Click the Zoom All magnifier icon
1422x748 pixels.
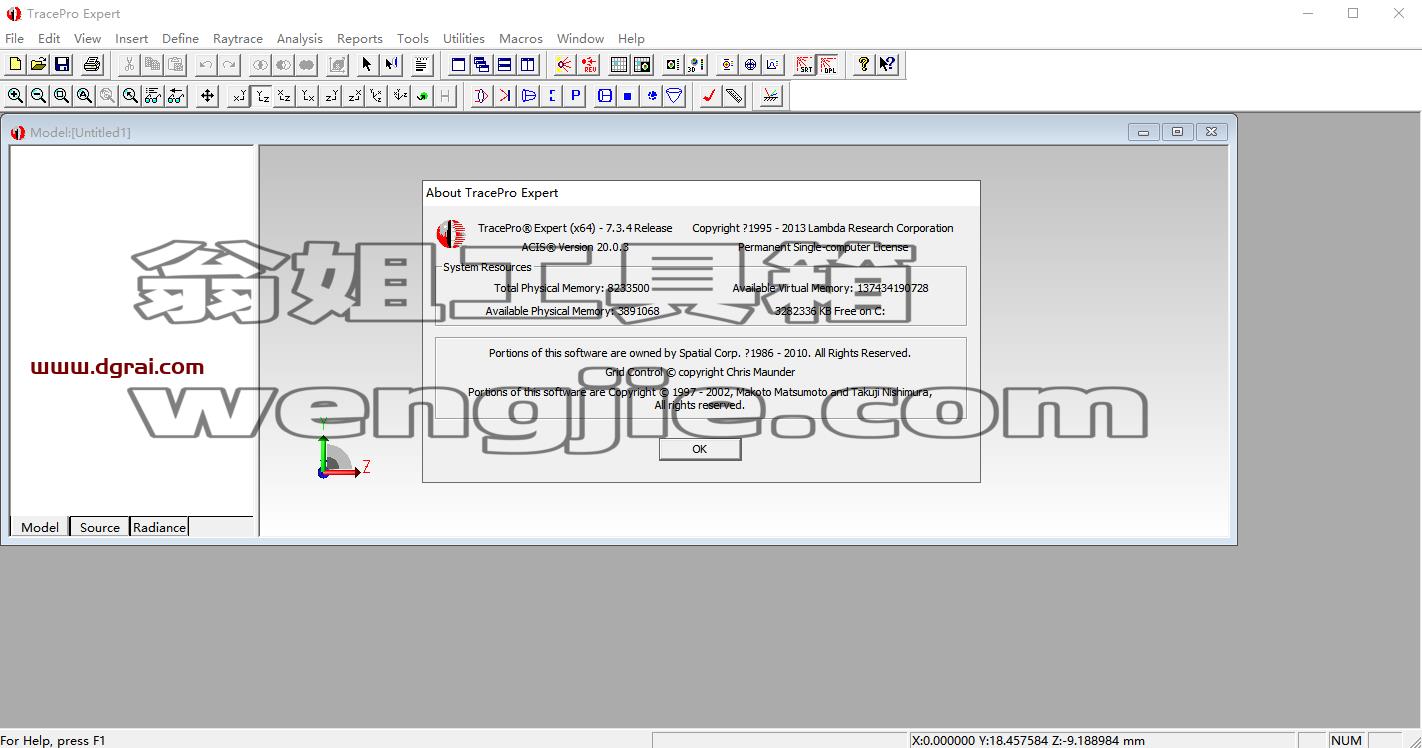coord(85,96)
